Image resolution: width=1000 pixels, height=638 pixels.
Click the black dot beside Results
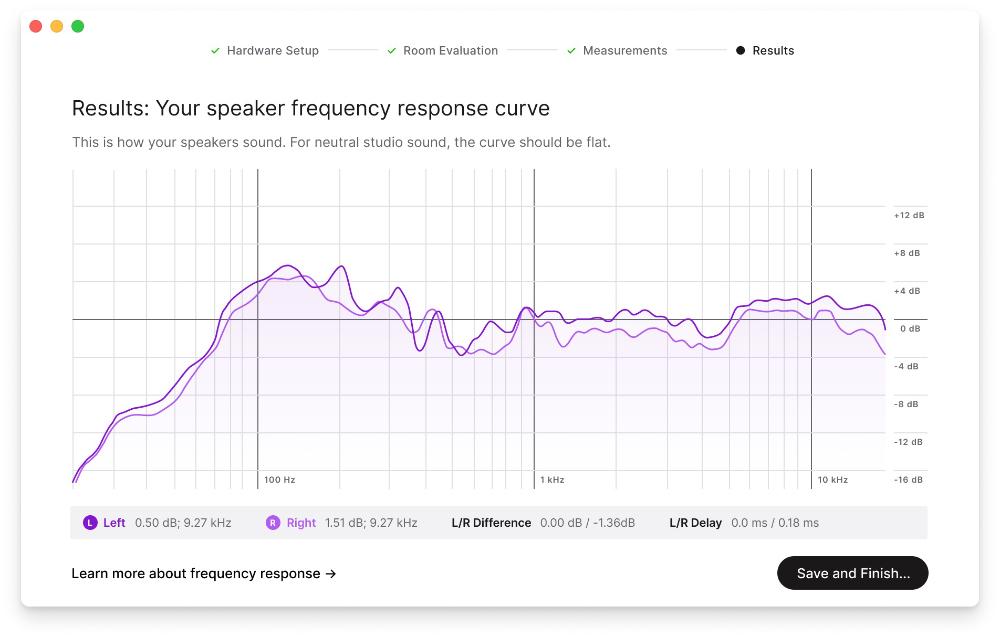(740, 51)
